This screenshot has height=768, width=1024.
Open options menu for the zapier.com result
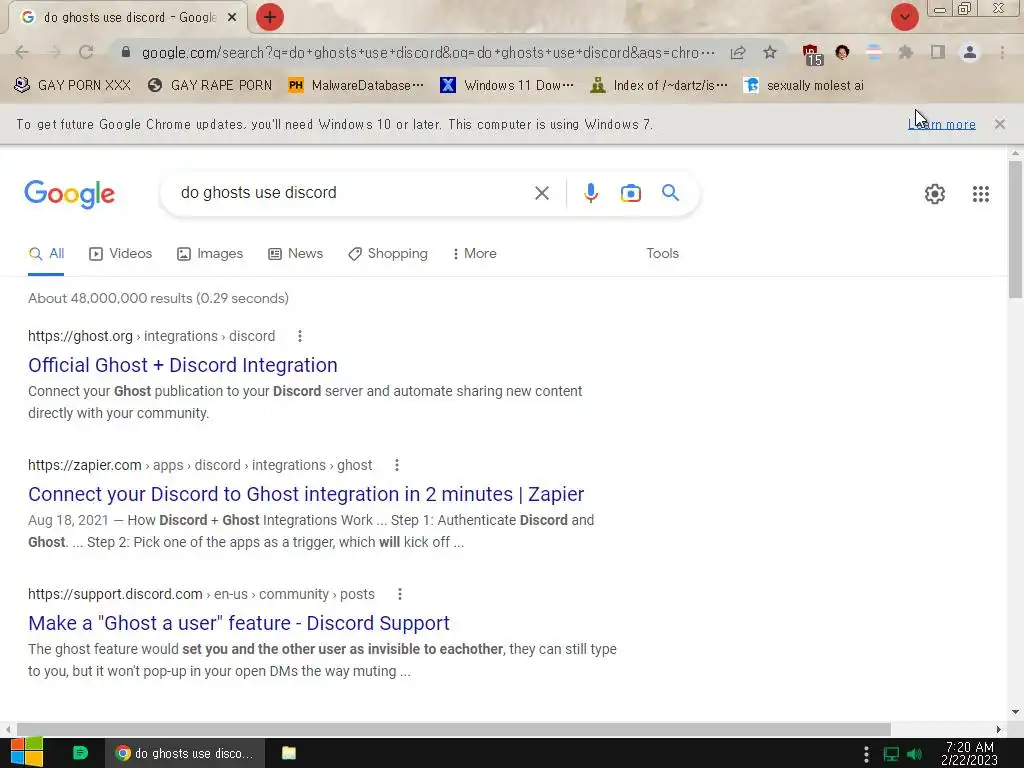coord(396,465)
